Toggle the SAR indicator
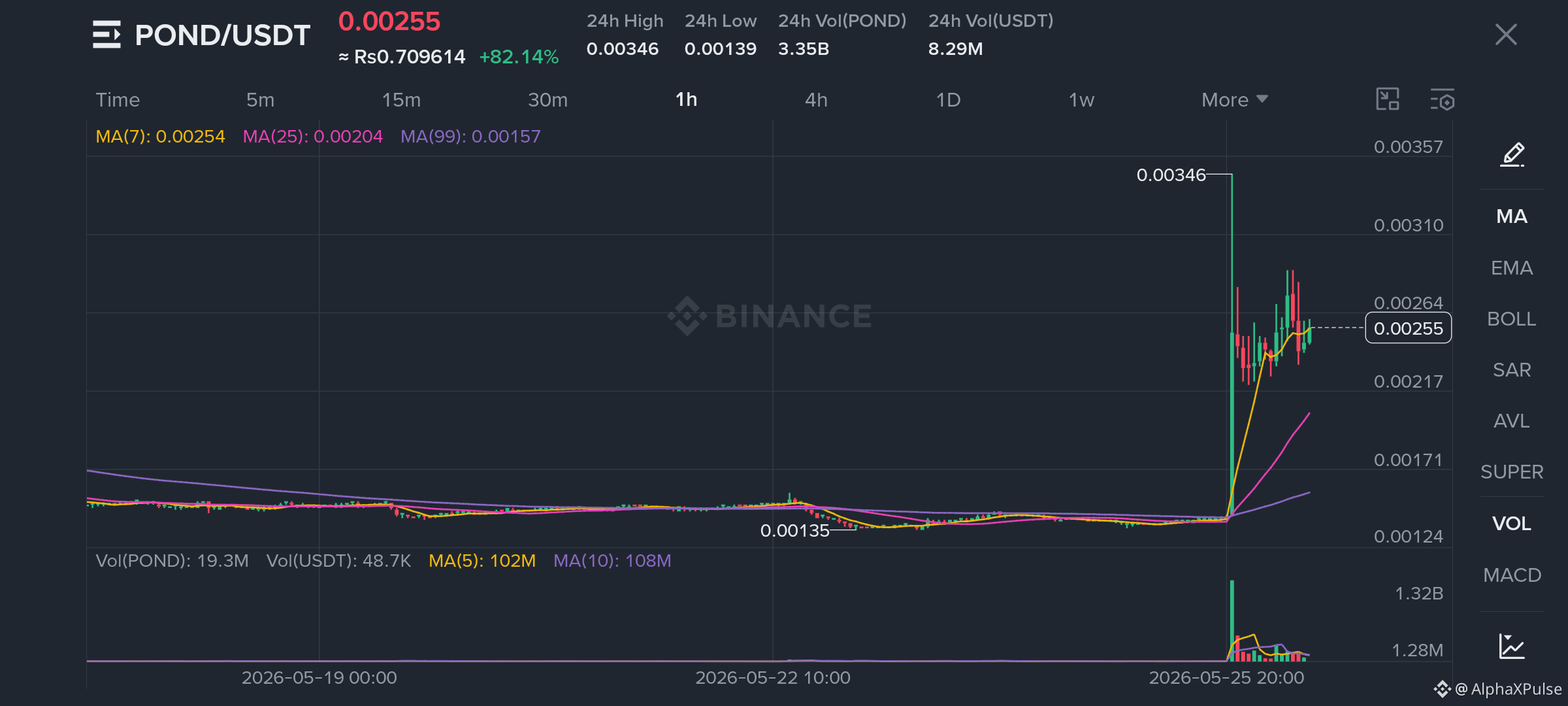1568x706 pixels. (1512, 370)
